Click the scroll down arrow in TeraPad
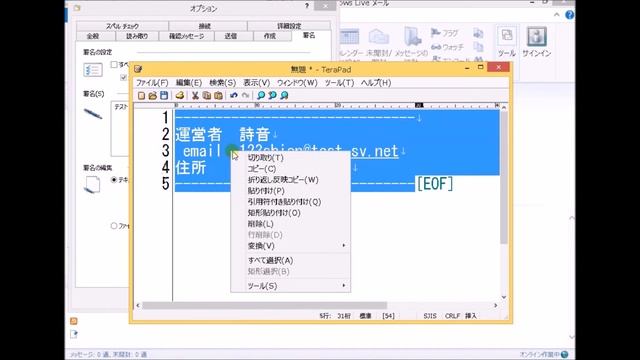 [x=504, y=297]
